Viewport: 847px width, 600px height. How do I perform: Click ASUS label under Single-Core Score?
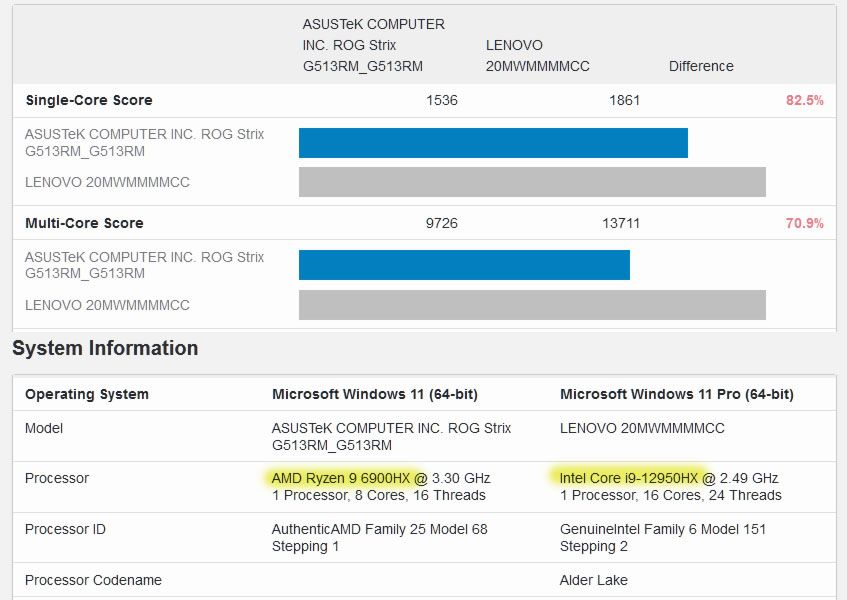144,143
